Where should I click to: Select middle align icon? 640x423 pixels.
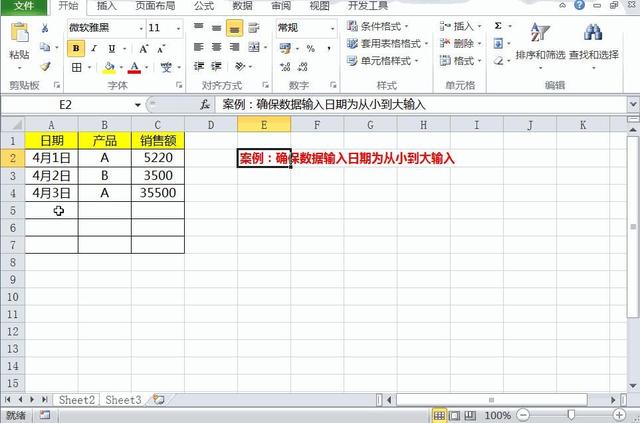(216, 28)
